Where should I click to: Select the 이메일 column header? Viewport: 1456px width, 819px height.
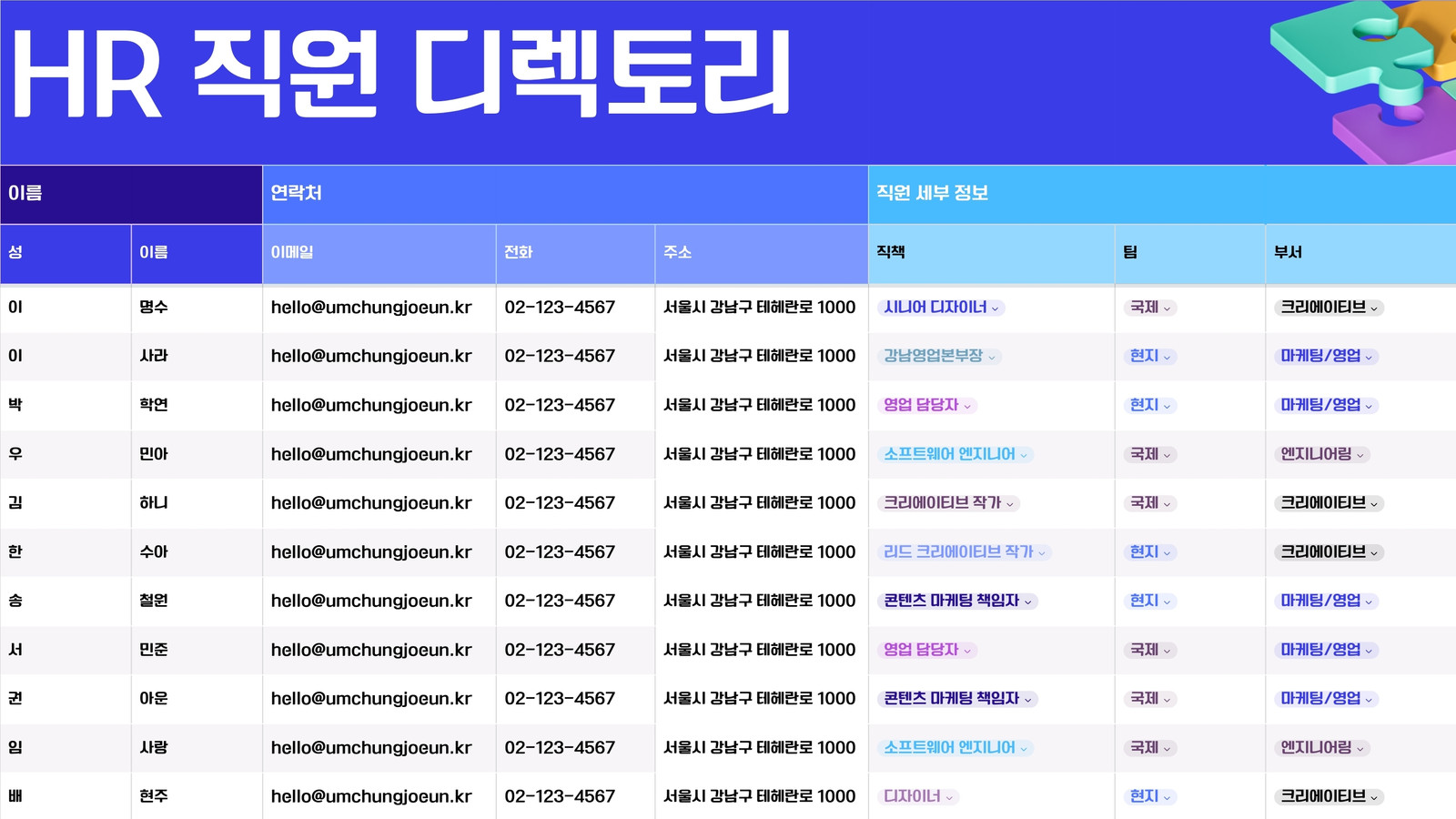coord(379,253)
